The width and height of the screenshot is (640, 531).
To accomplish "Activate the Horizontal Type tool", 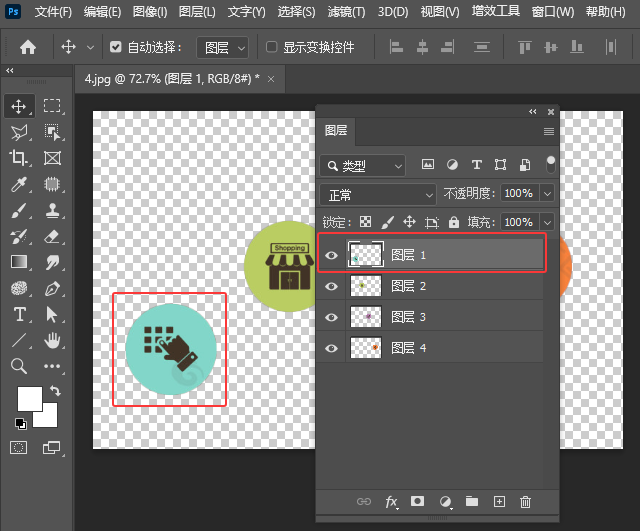I will pos(19,314).
